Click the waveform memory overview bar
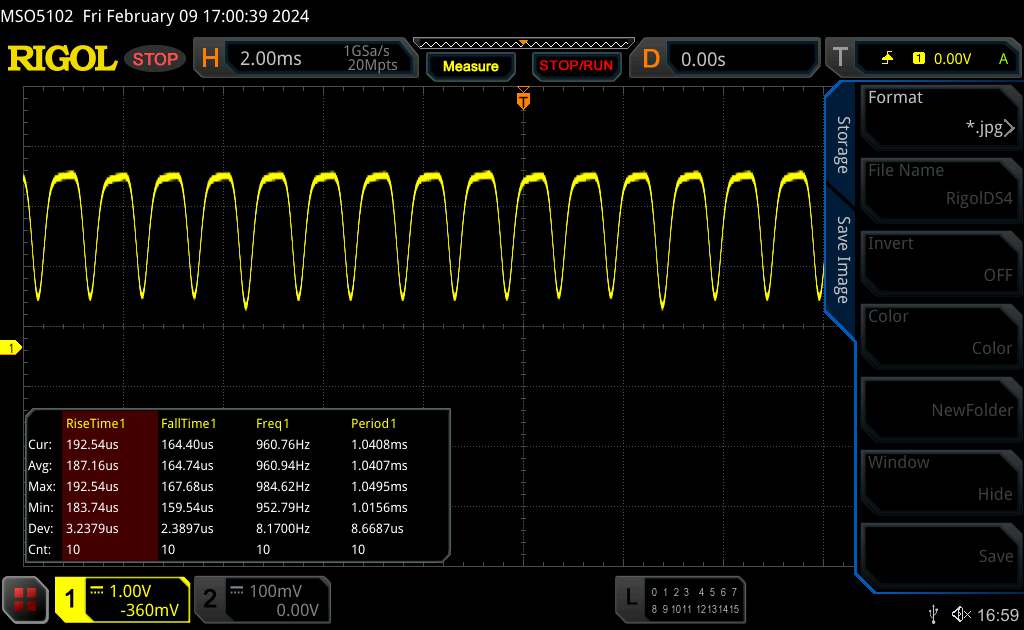Viewport: 1024px width, 630px height. click(x=524, y=44)
